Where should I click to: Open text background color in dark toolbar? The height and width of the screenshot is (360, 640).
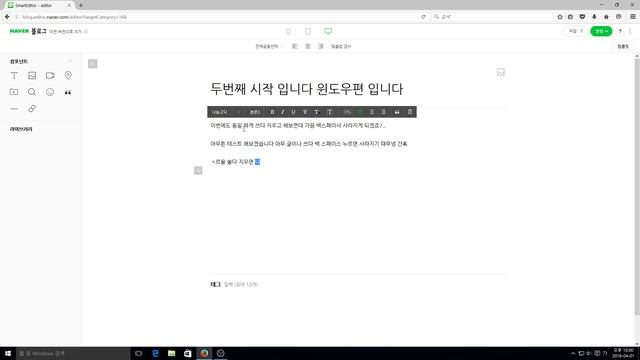click(330, 112)
